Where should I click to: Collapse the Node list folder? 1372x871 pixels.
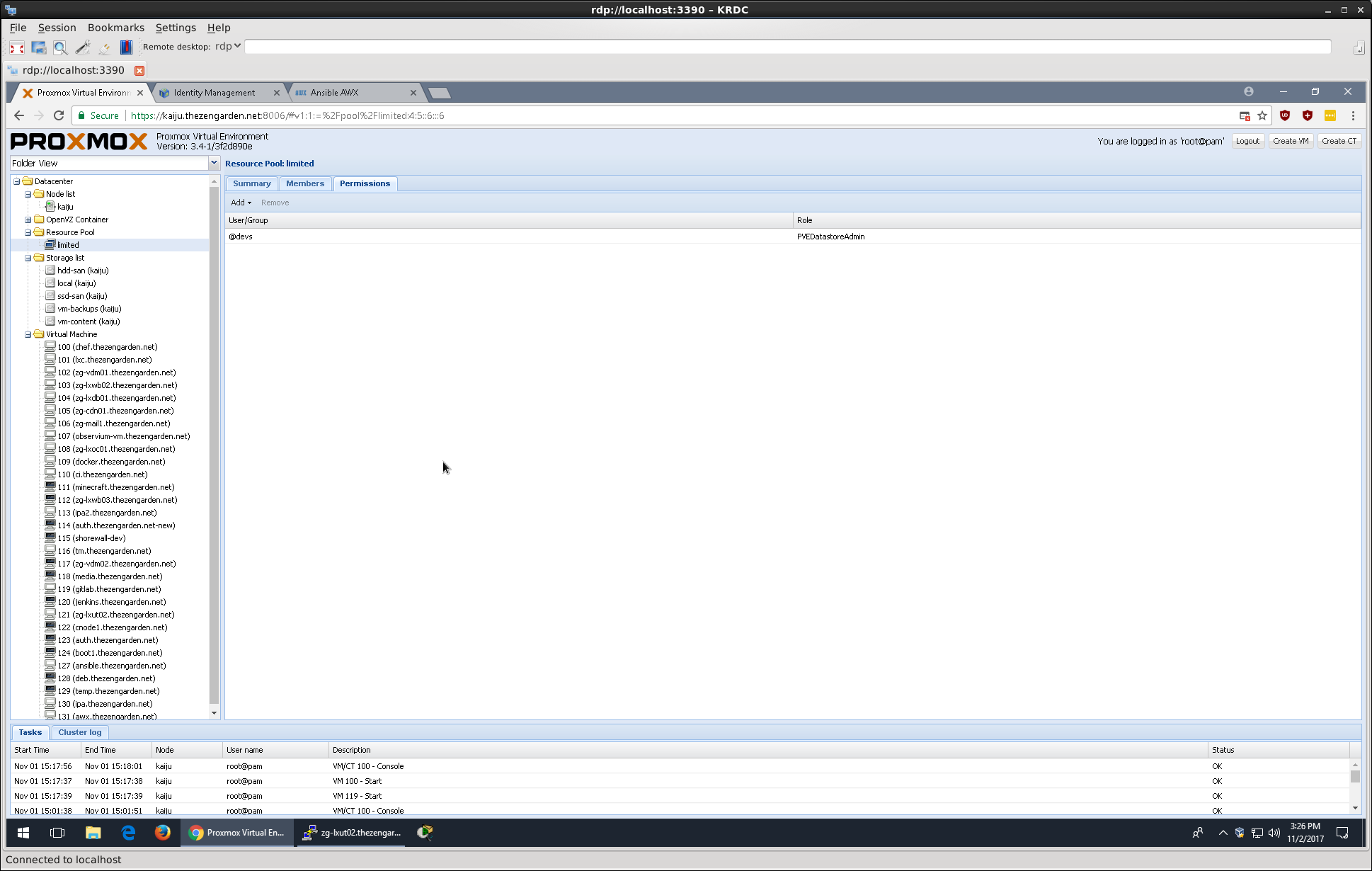click(28, 194)
